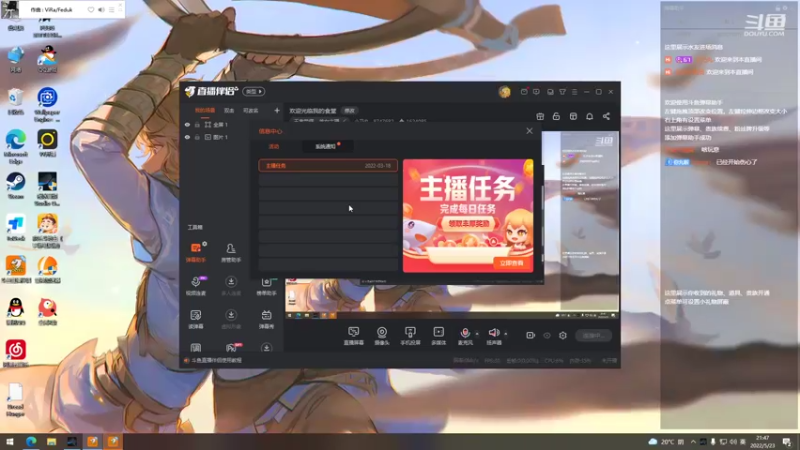
Task: Switch to the 双击 scene tab
Action: click(x=229, y=110)
